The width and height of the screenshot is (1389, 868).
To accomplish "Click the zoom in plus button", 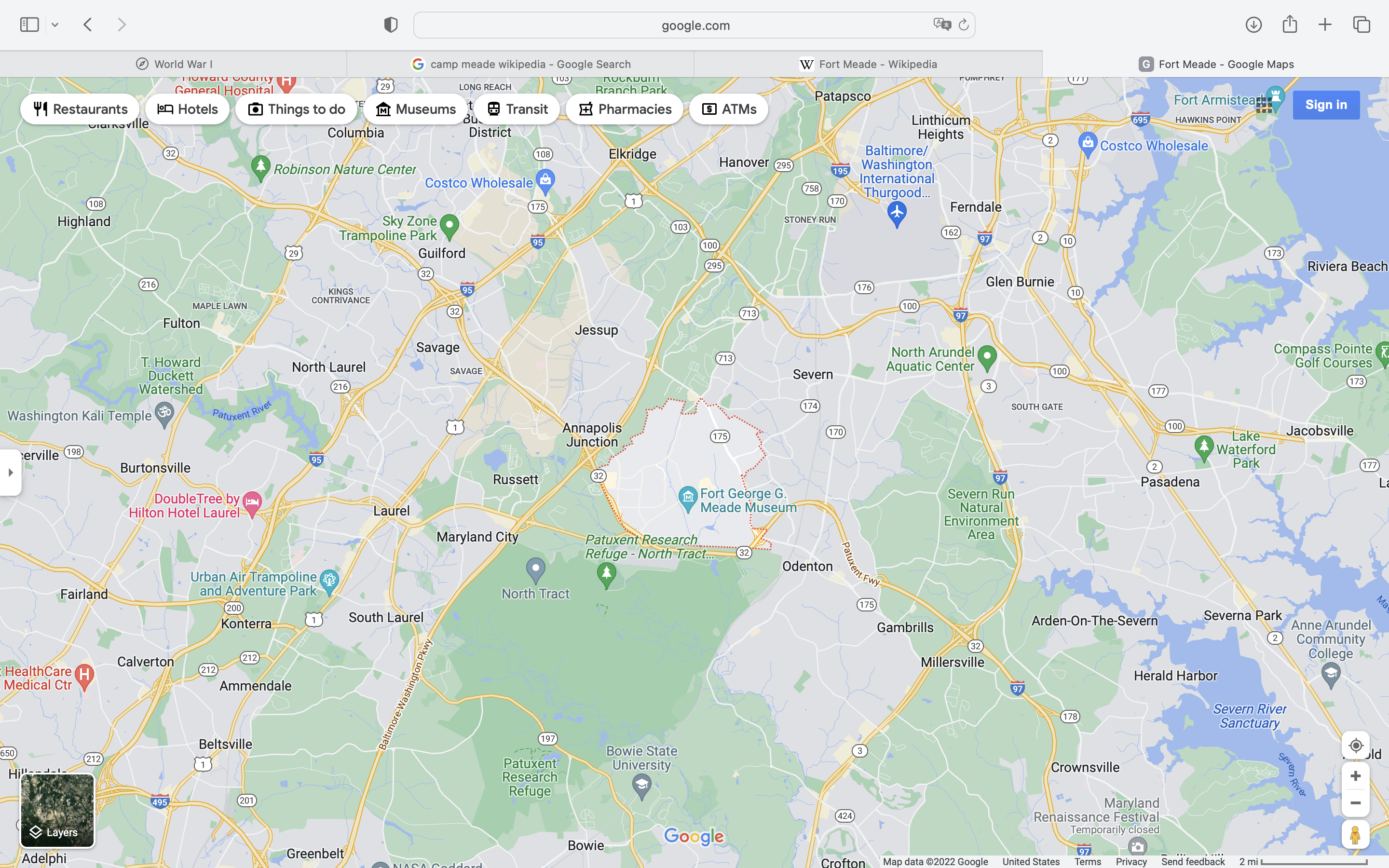I will [x=1355, y=776].
